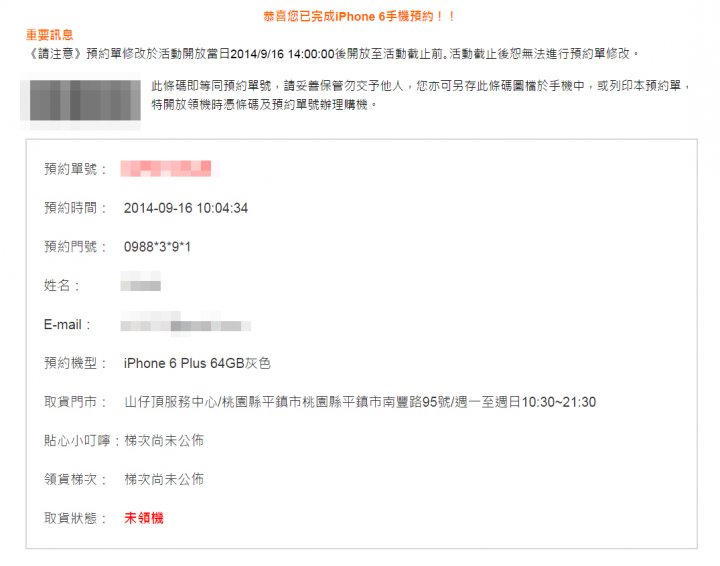Click the 重要訊息 orange heading
This screenshot has height=566, width=720.
50,35
